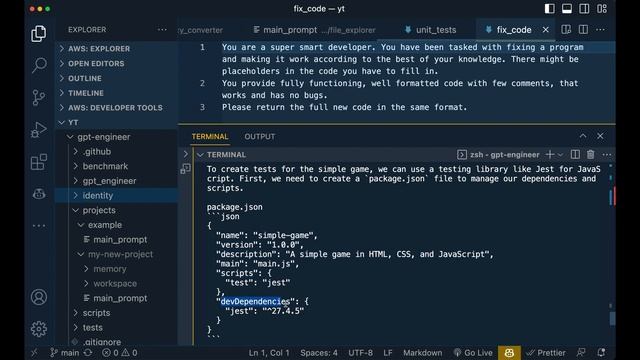
Task: Open the Accounts menu icon
Action: 39,297
